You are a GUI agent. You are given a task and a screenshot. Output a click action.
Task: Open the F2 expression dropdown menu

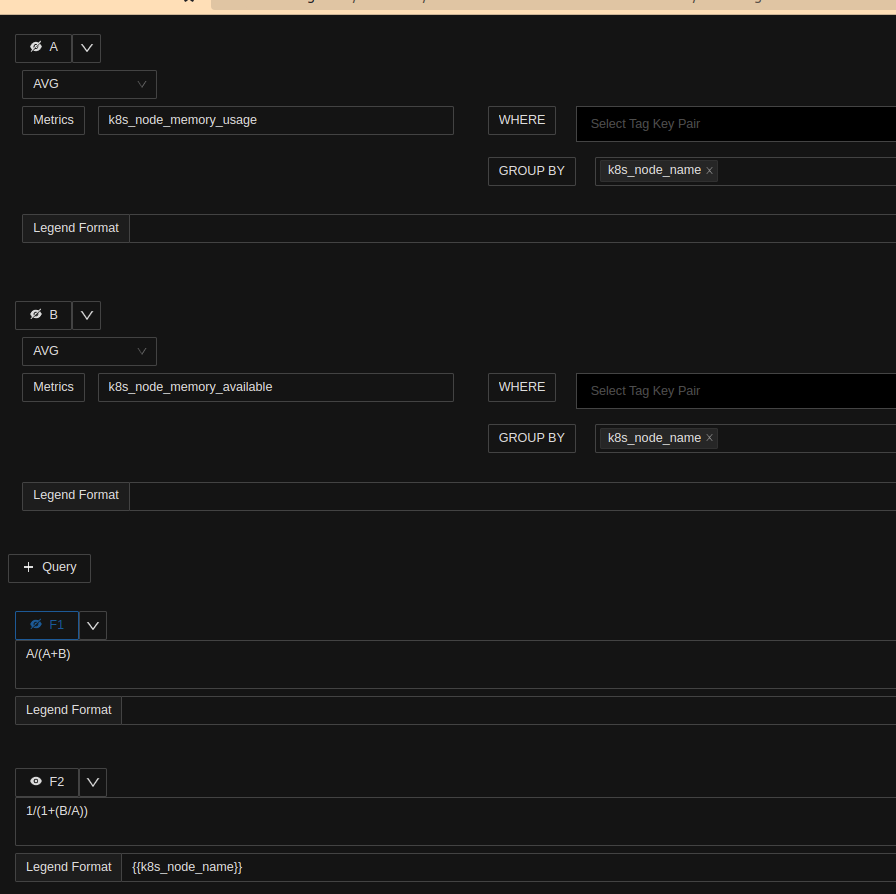tap(92, 781)
